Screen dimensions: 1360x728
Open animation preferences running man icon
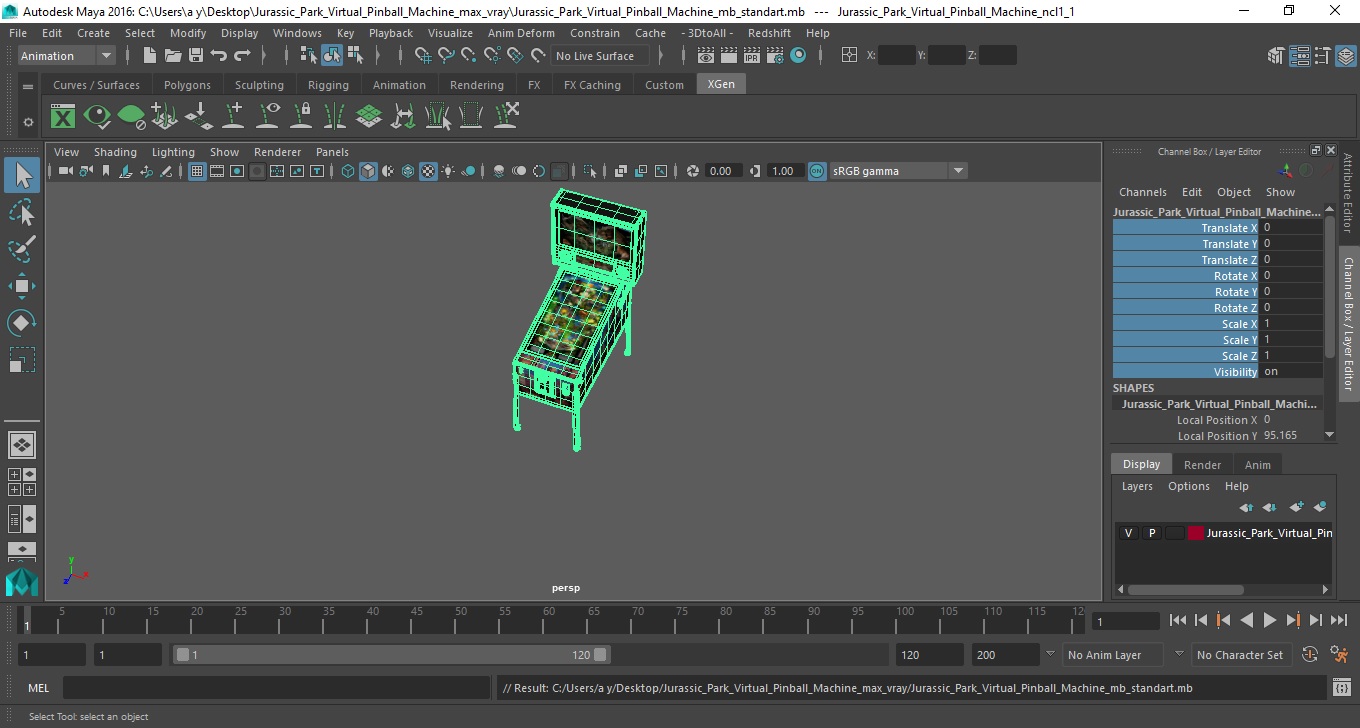(1339, 655)
